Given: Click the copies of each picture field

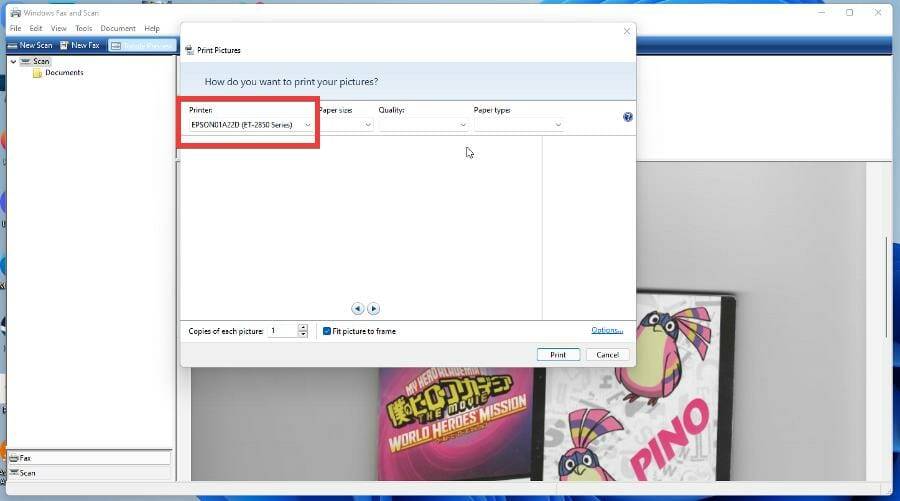Looking at the screenshot, I should pos(282,331).
